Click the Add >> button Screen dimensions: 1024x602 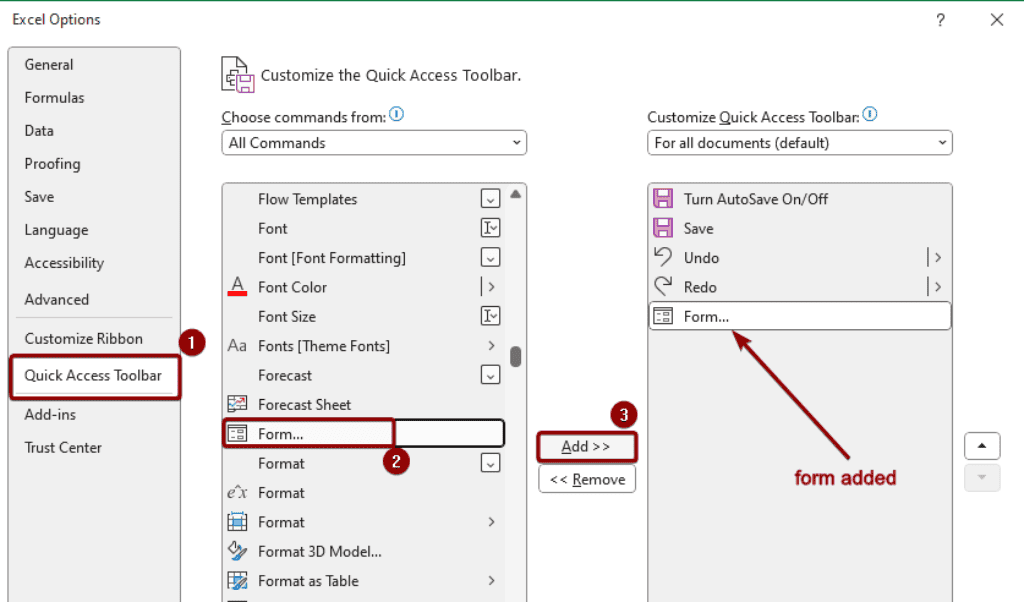pos(586,446)
